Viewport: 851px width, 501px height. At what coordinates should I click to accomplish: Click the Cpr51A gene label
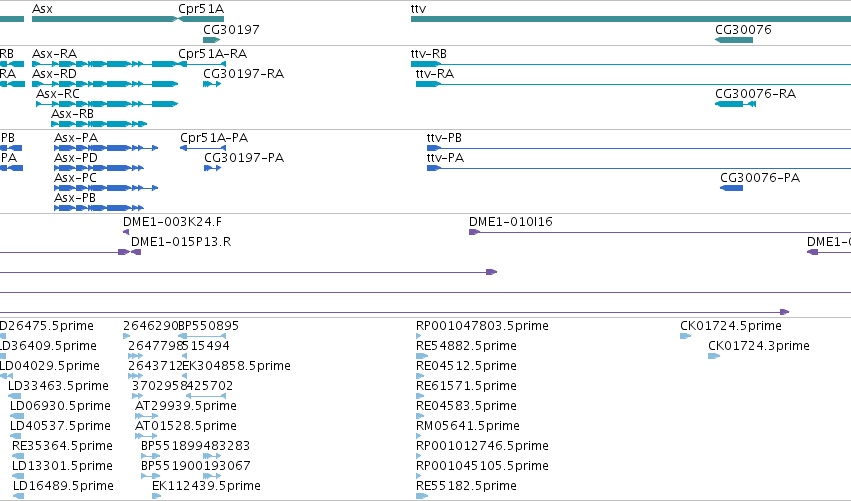pos(201,9)
